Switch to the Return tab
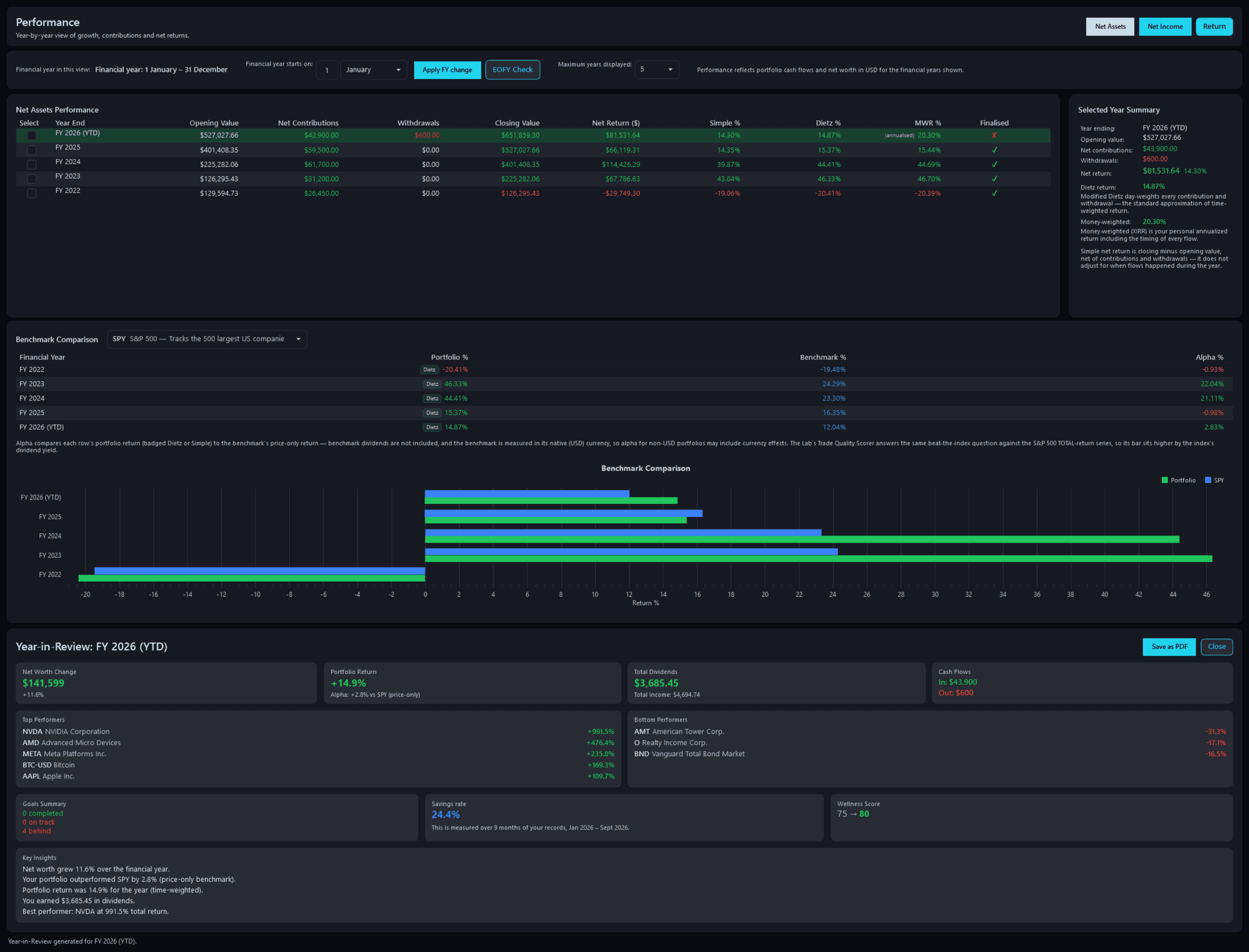Image resolution: width=1249 pixels, height=952 pixels. (x=1214, y=27)
